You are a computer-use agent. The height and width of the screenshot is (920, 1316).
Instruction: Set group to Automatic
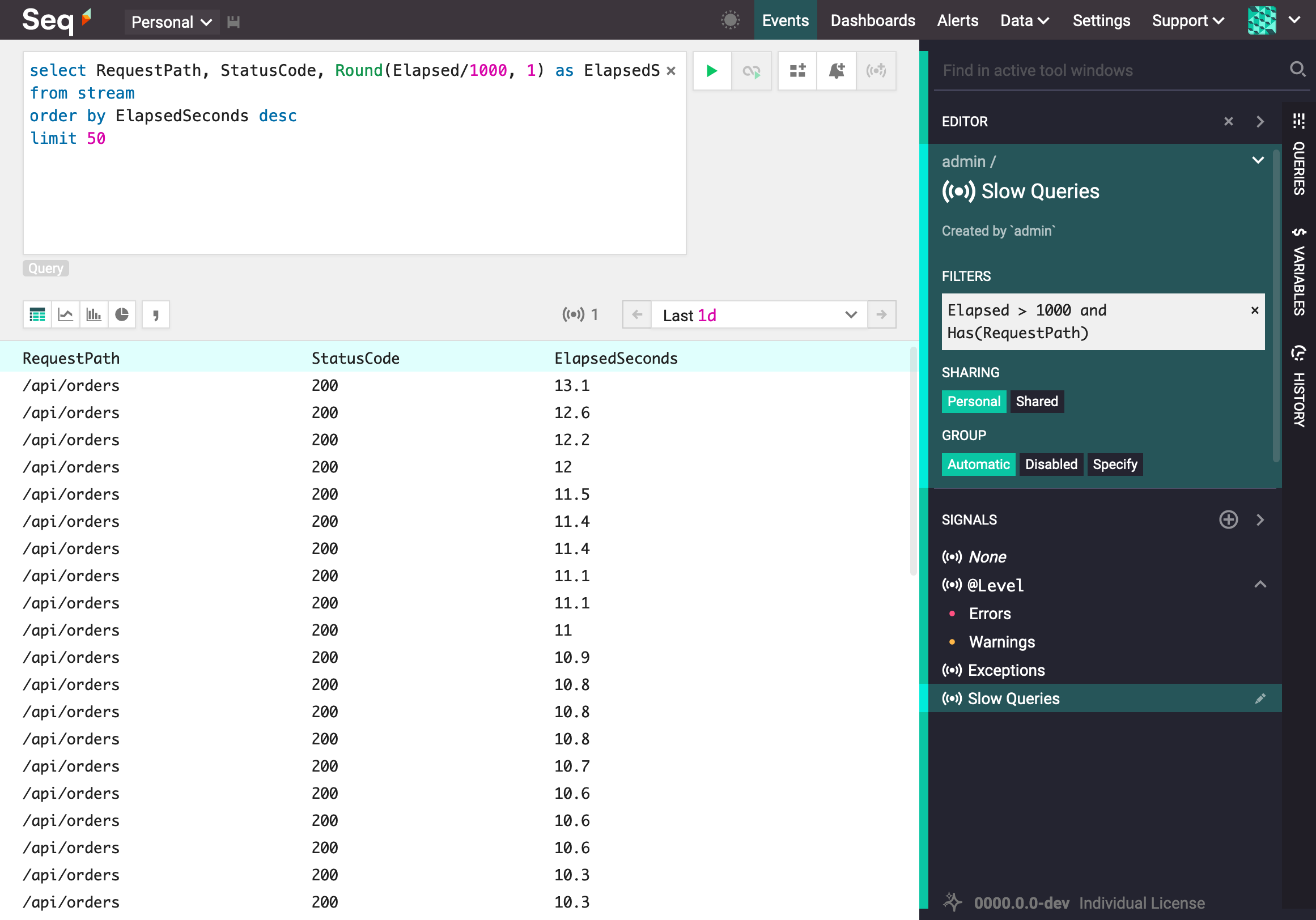click(x=978, y=465)
